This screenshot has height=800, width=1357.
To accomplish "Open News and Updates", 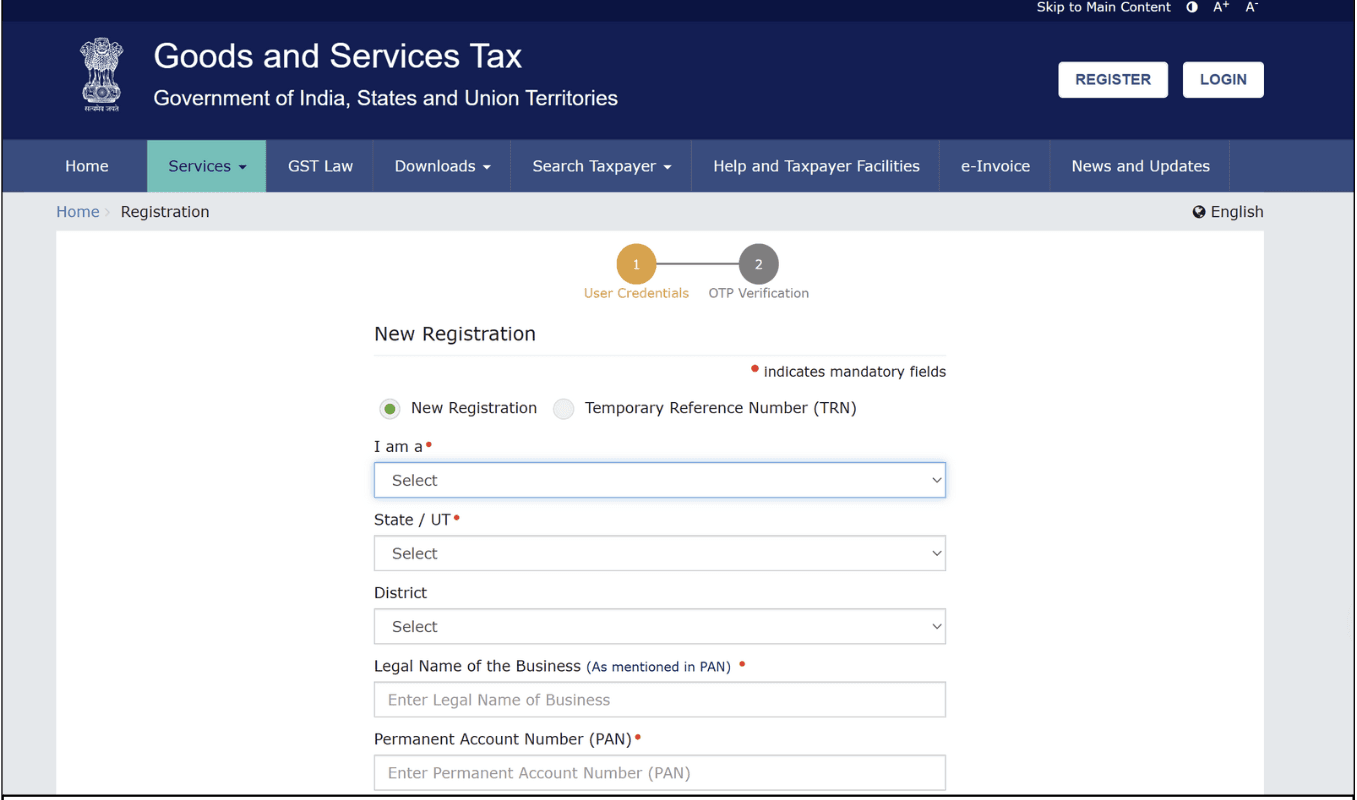I will [1140, 166].
